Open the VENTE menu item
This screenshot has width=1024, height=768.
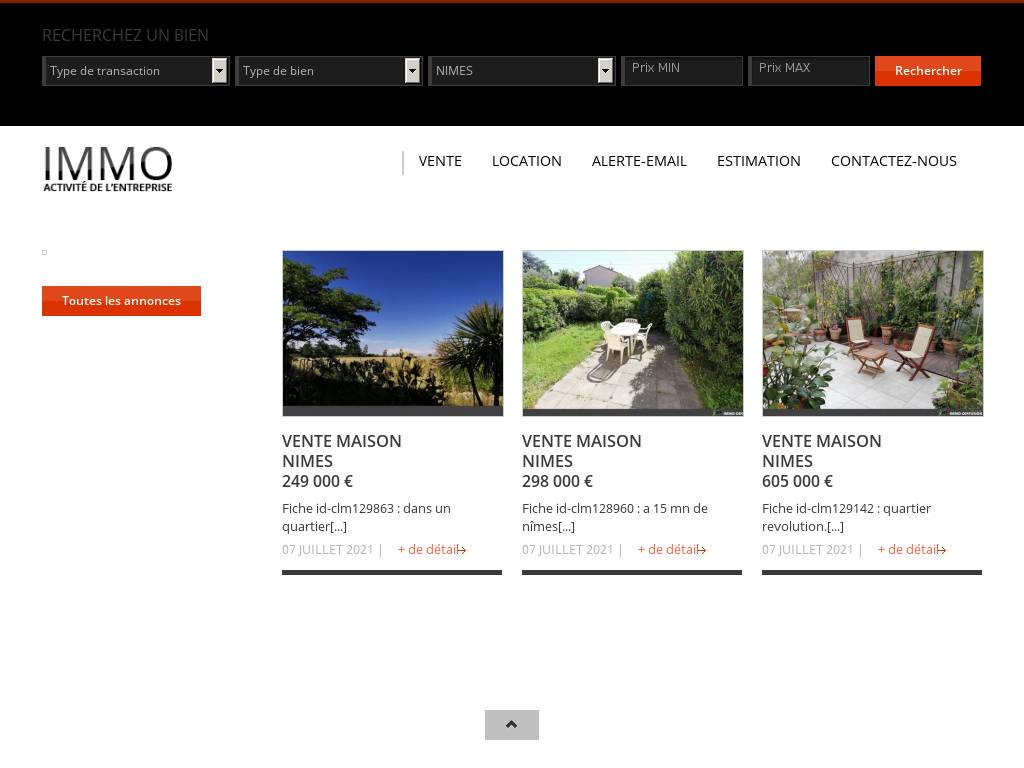click(440, 161)
